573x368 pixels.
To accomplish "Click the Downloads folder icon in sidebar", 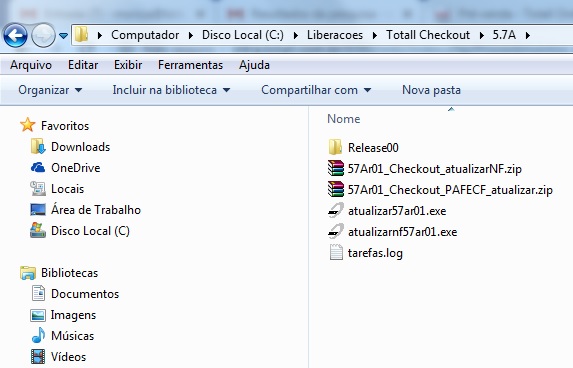I will coord(38,147).
